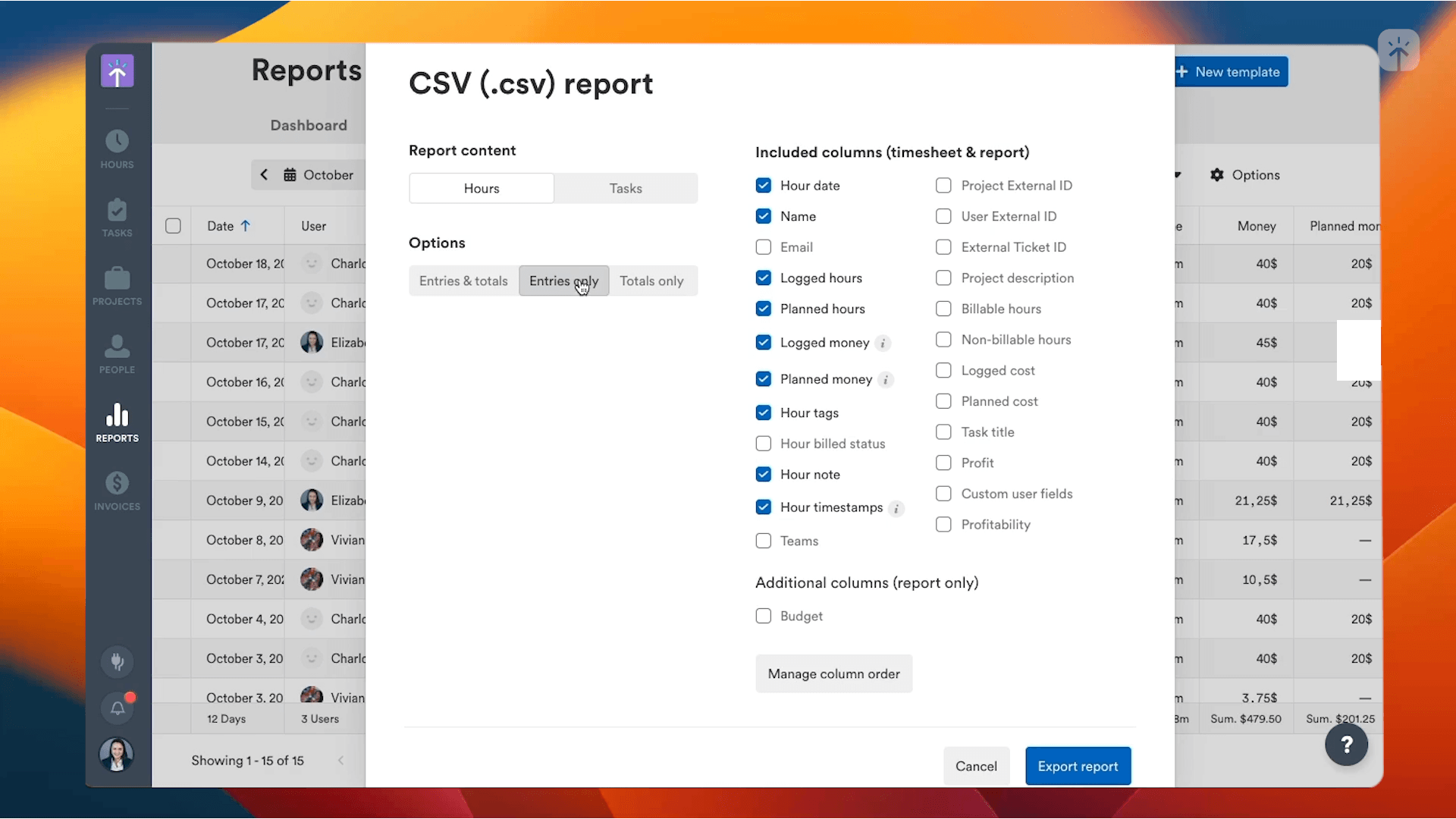This screenshot has height=819, width=1456.
Task: Click the Options gear icon
Action: [1217, 175]
